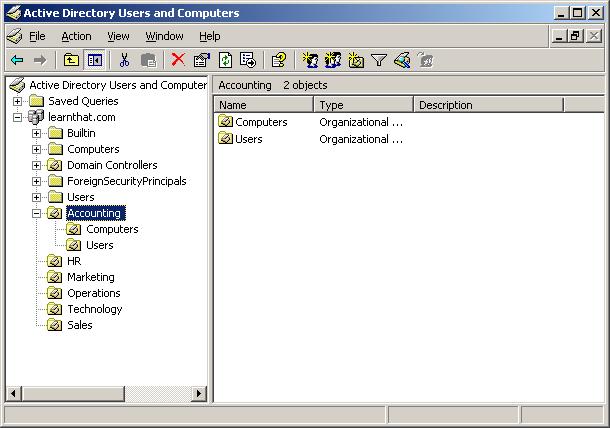Select the Domain Controllers tree item
This screenshot has width=610, height=428.
click(x=112, y=165)
